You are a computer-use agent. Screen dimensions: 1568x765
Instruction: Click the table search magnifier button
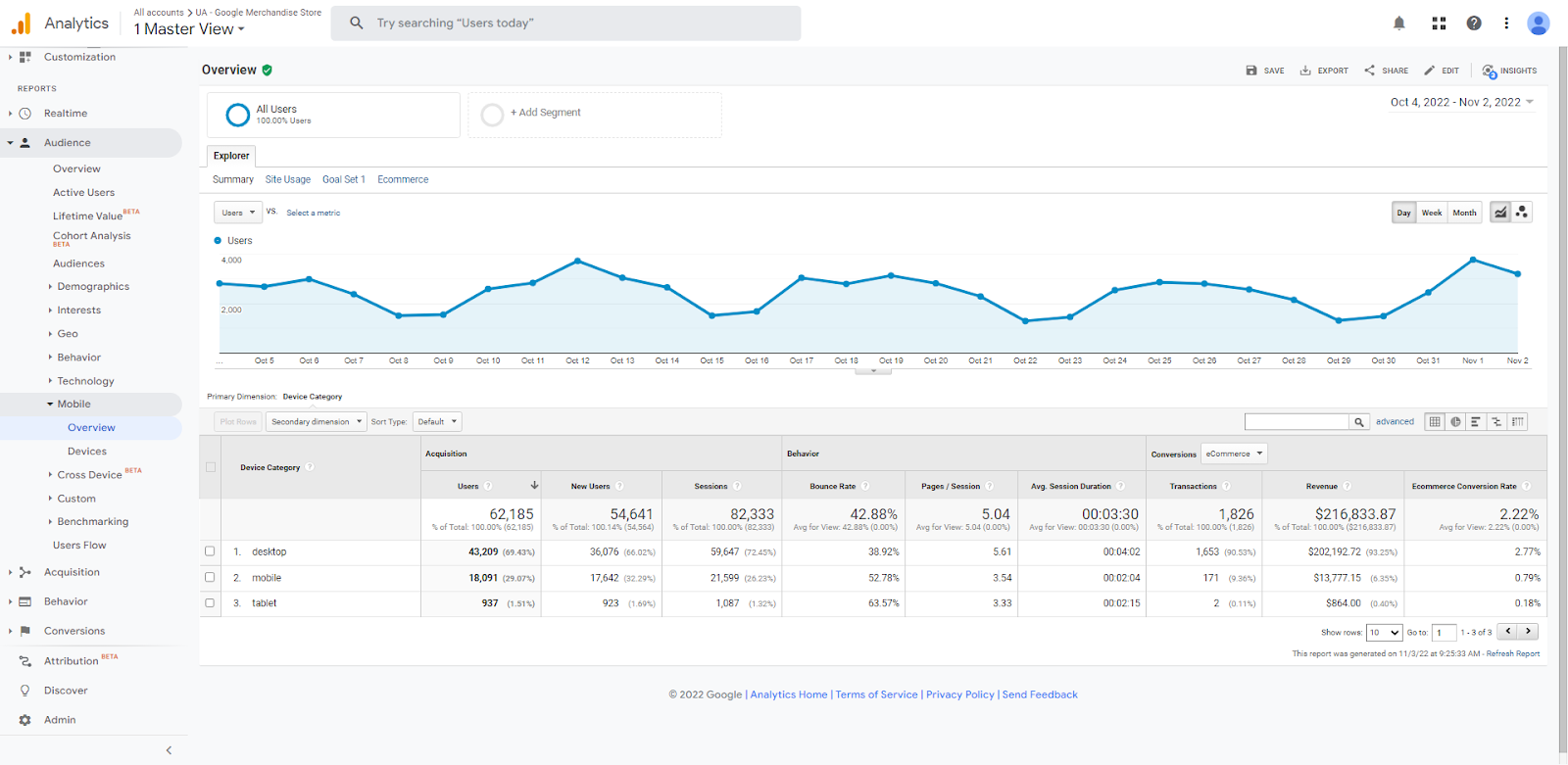tap(1359, 422)
